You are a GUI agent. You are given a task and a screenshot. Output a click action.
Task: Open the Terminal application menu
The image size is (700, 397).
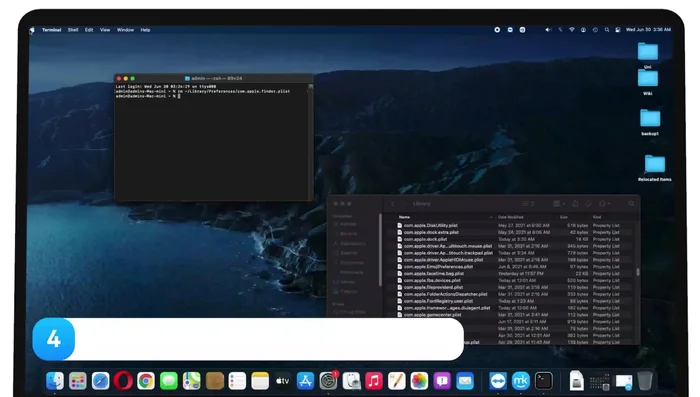(51, 30)
